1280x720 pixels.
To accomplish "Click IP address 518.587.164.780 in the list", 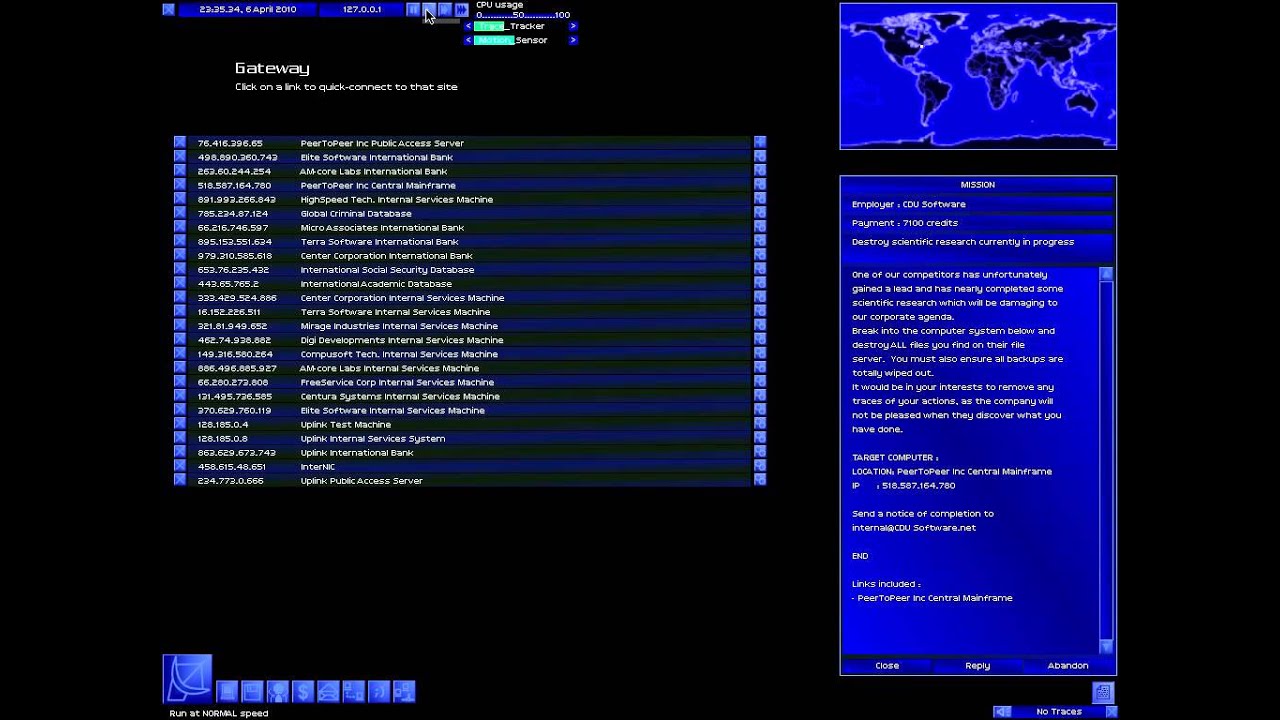I will tap(234, 185).
